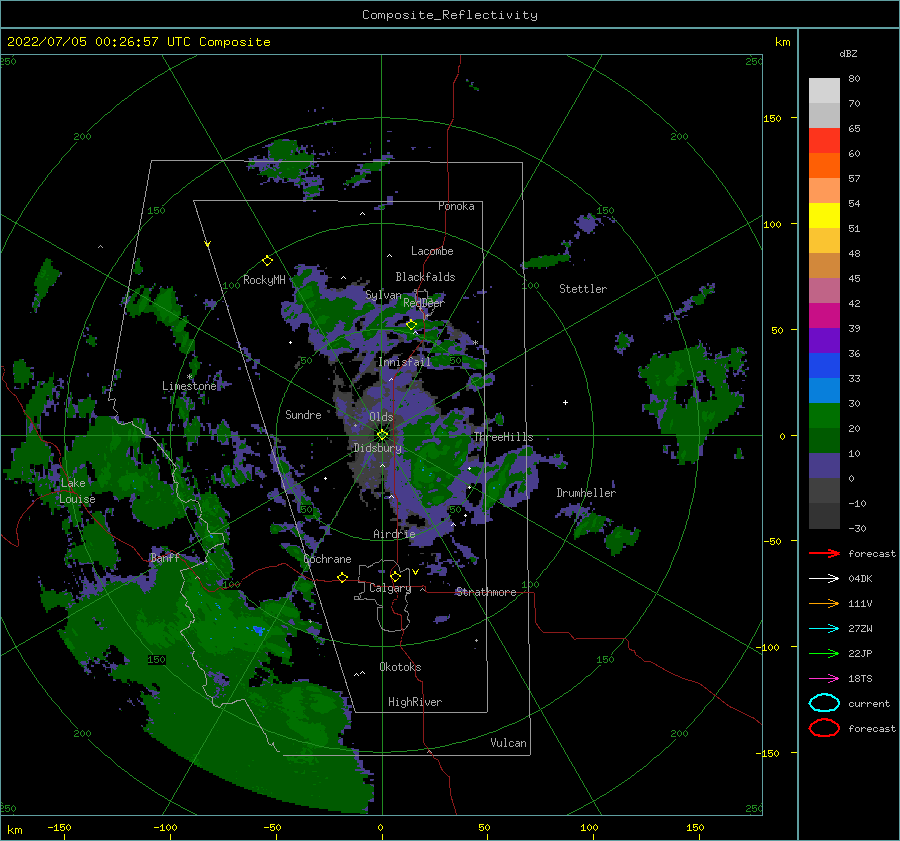Click the yellow radar-site diamond at map center
900x841 pixels.
(382, 435)
